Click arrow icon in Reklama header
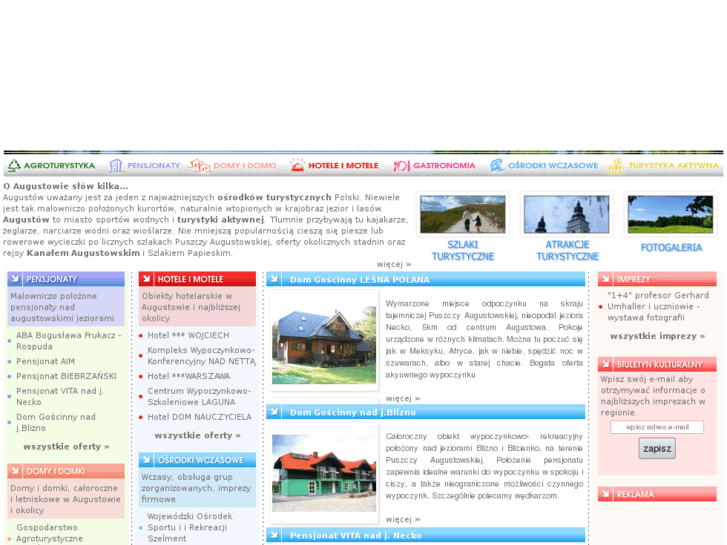727x545 pixels. 606,494
